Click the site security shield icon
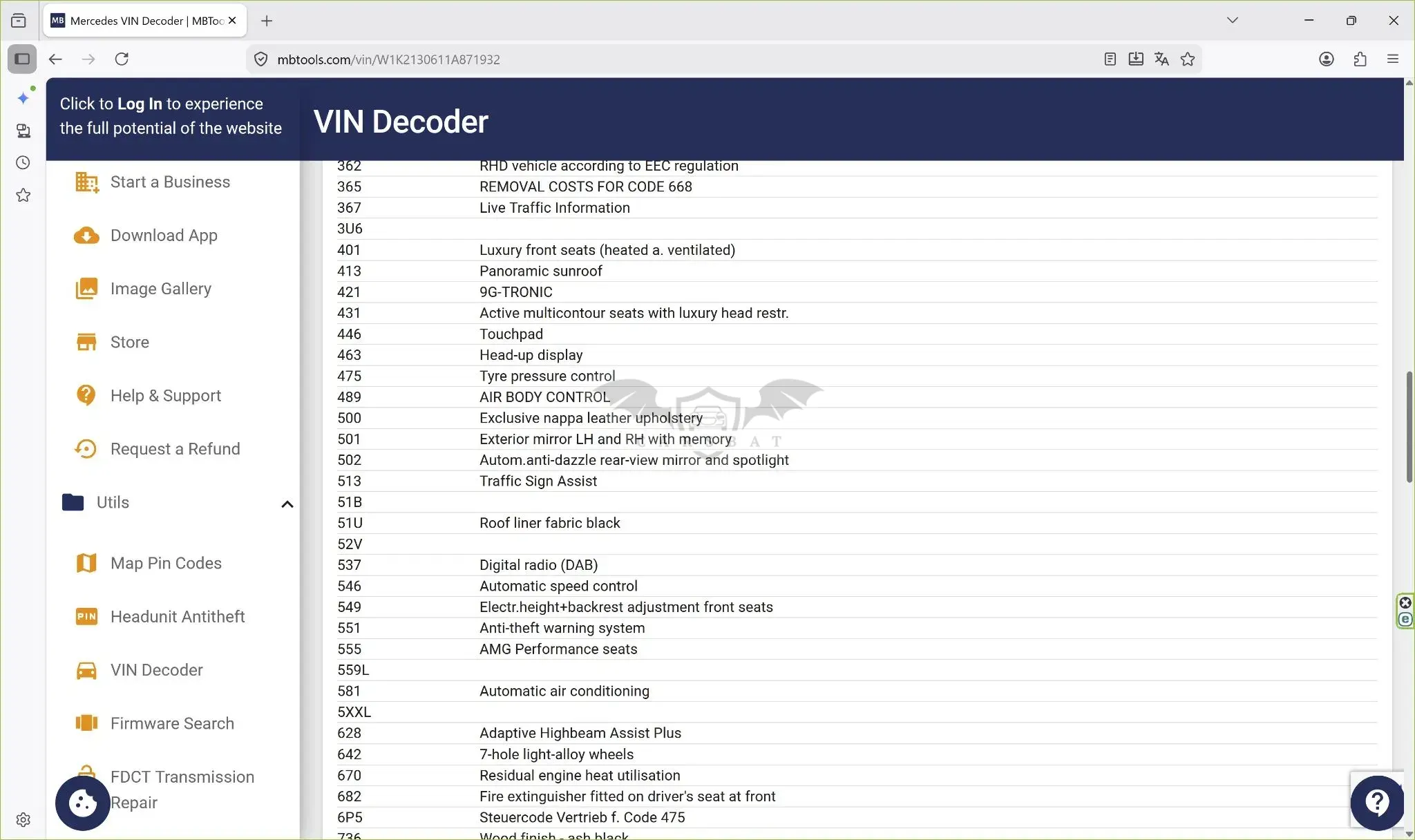Image resolution: width=1415 pixels, height=840 pixels. [260, 59]
